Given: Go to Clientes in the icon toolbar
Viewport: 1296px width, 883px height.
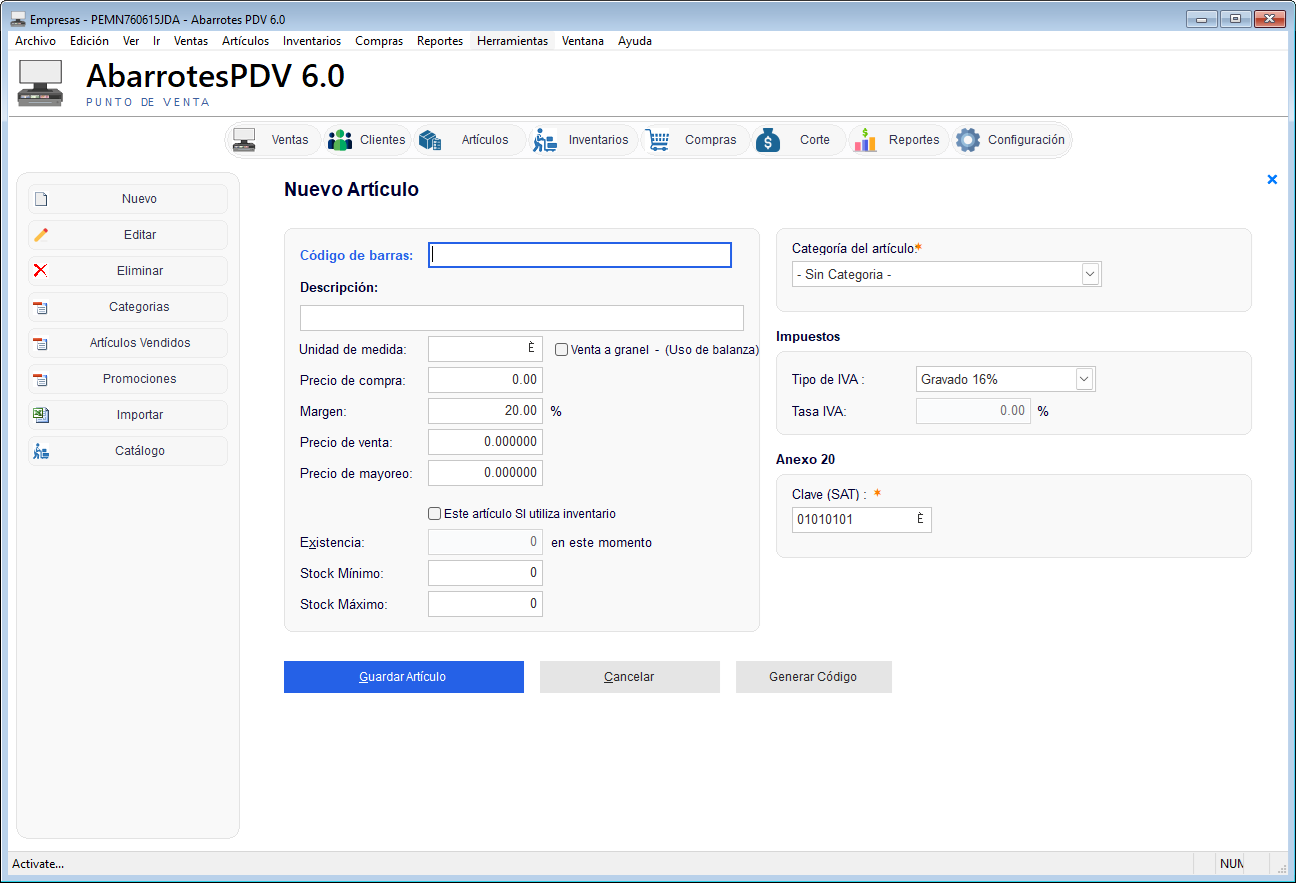Looking at the screenshot, I should point(367,140).
